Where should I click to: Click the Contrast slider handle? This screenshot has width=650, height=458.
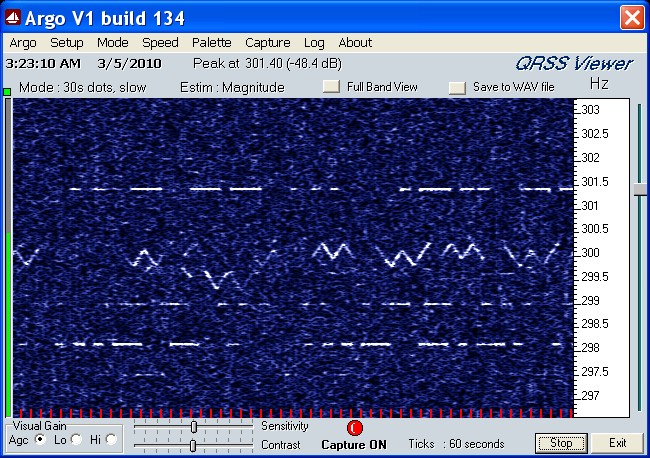[x=193, y=446]
